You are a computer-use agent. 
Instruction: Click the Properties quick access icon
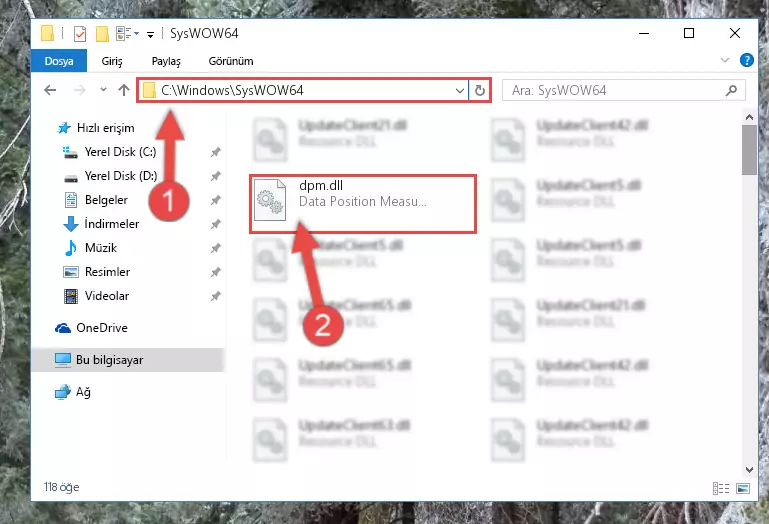pyautogui.click(x=79, y=33)
